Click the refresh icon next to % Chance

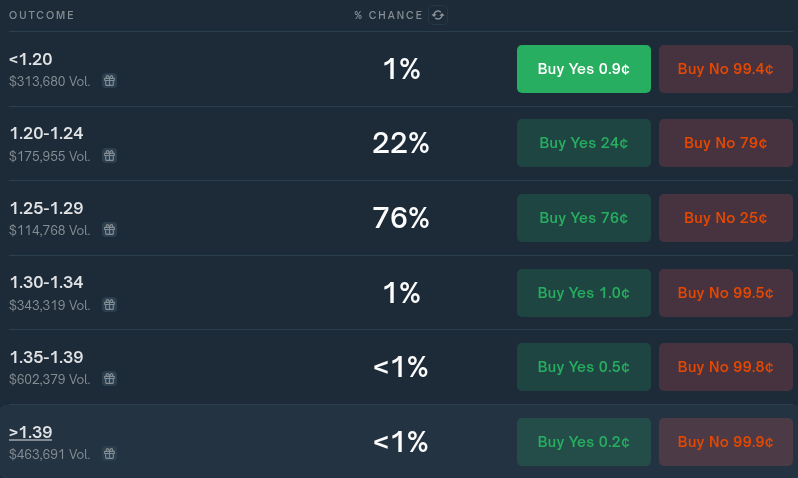(x=438, y=15)
